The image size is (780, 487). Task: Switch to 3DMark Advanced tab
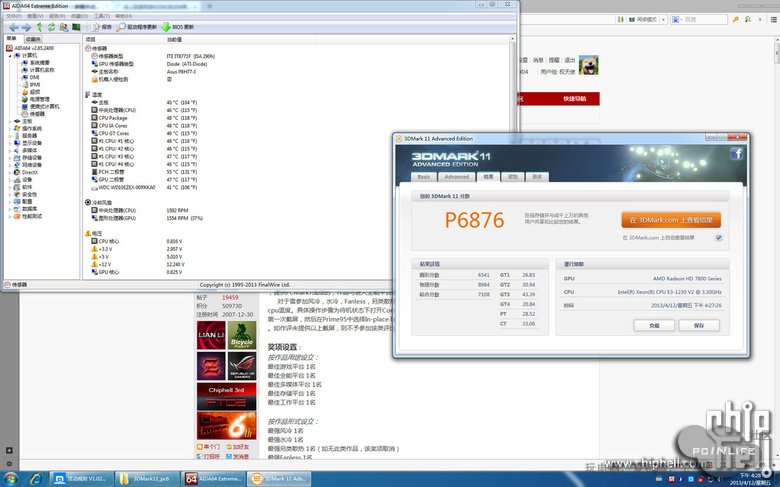click(x=457, y=177)
